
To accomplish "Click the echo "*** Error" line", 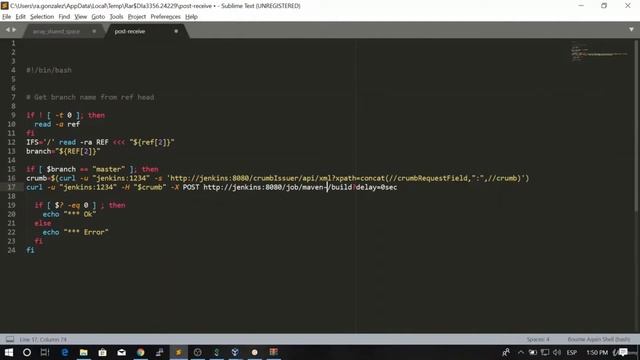I will pos(76,232).
